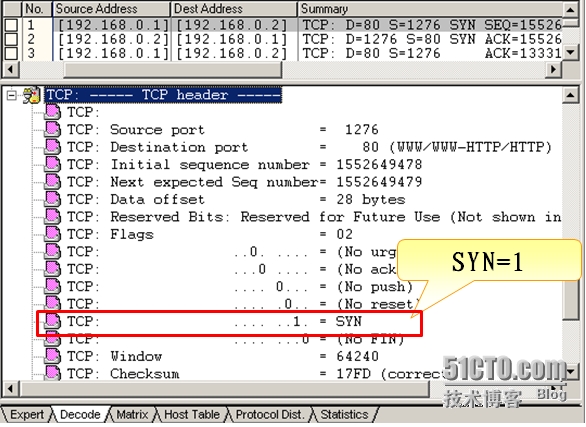This screenshot has width=586, height=427.
Task: Click the page icon beside No push row
Action: pyautogui.click(x=52, y=287)
